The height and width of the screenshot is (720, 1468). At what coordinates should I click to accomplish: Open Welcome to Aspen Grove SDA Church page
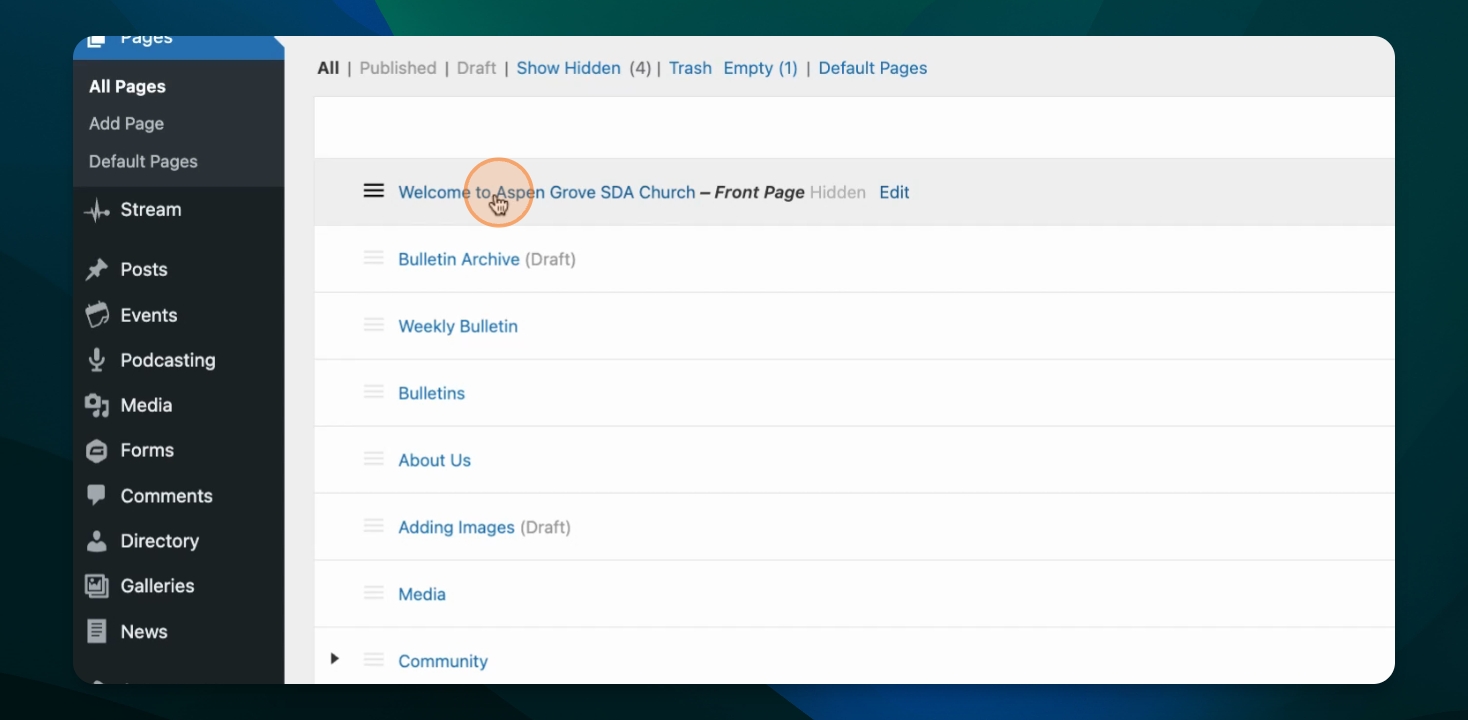pos(547,192)
